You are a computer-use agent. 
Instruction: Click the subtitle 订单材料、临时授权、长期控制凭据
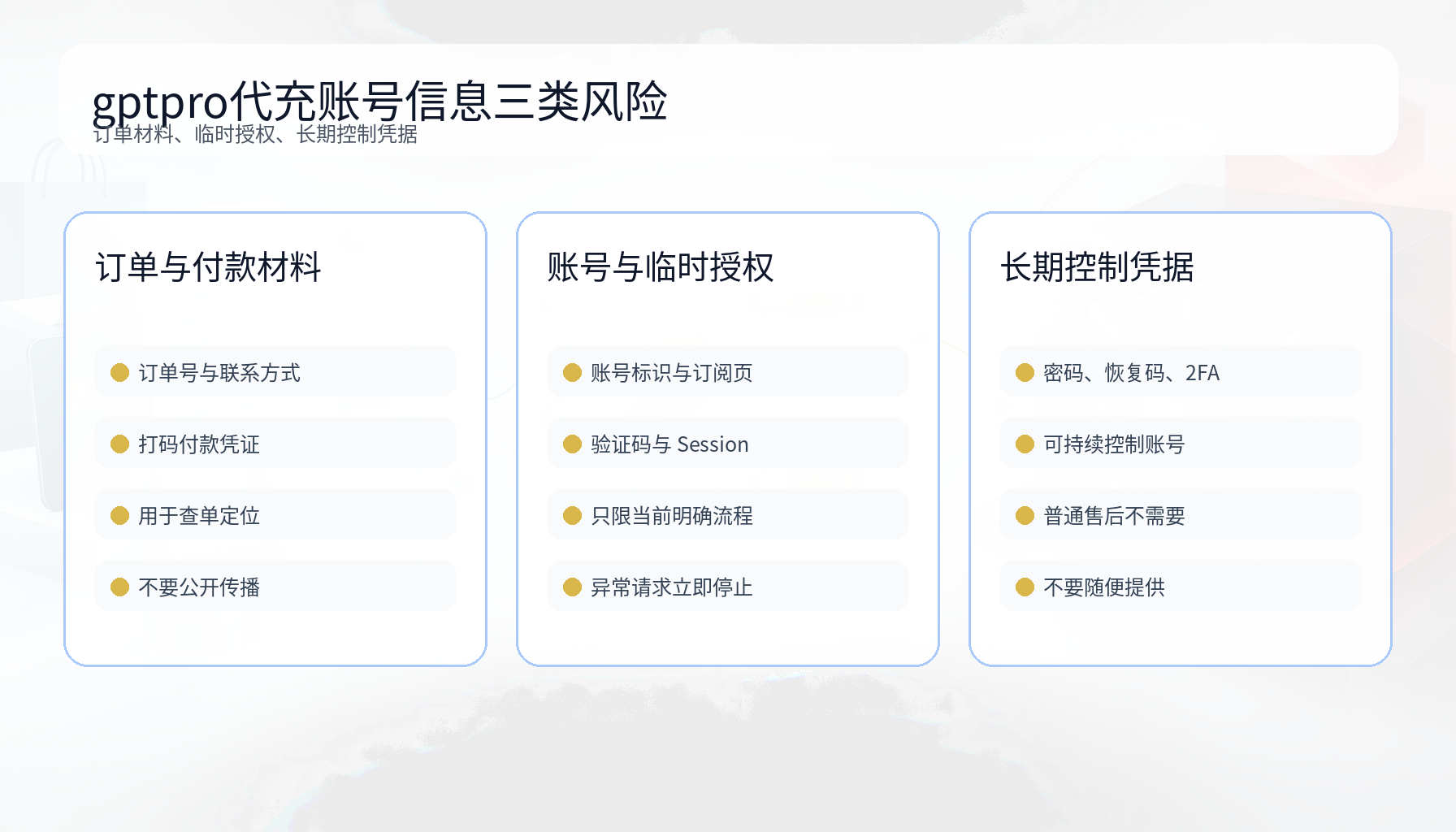coord(255,134)
